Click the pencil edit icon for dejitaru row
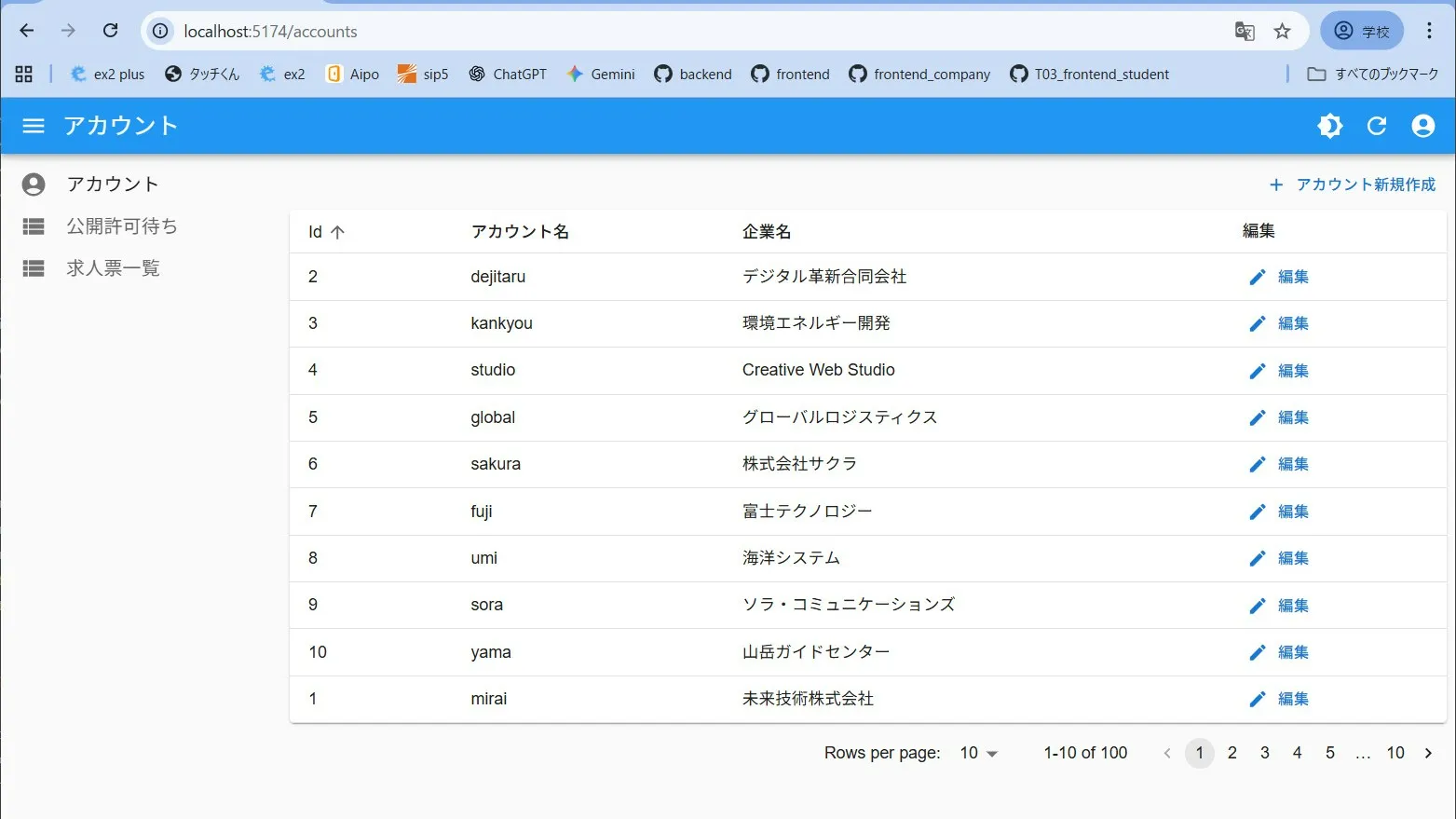Screen dimensions: 1456x819 (x=1257, y=277)
